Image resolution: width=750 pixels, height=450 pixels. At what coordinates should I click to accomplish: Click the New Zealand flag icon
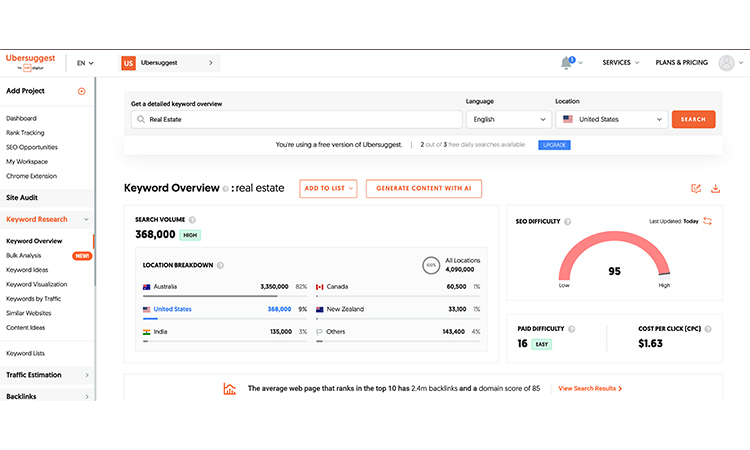[320, 309]
